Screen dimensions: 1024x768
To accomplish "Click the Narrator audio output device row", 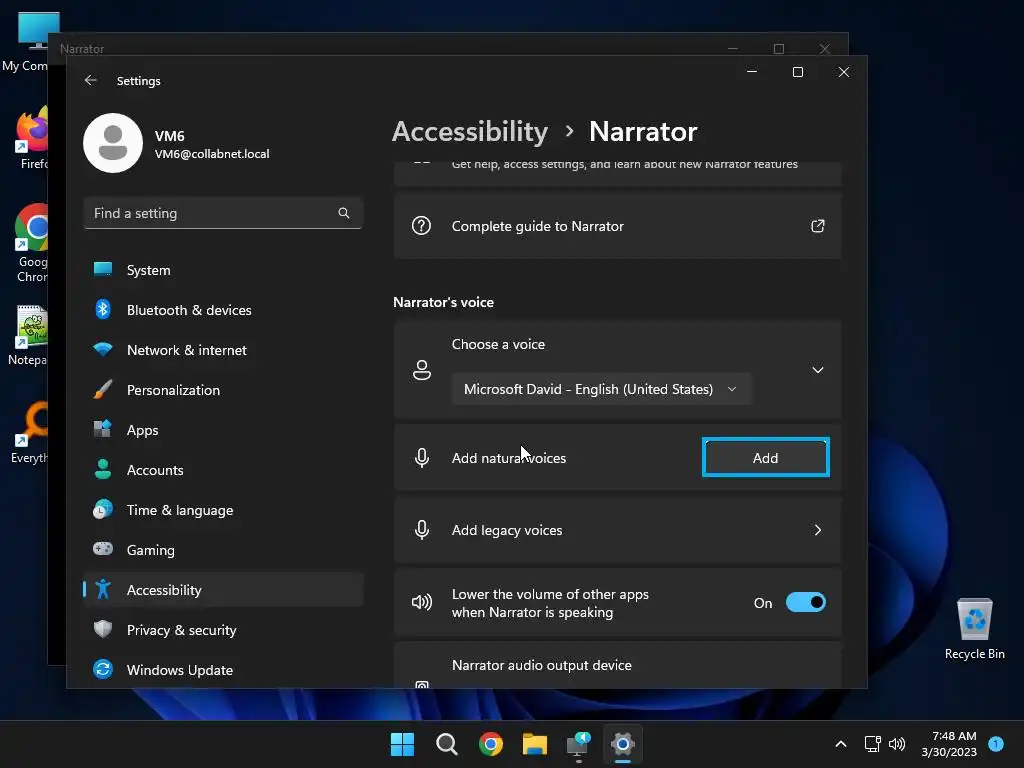I will click(617, 665).
